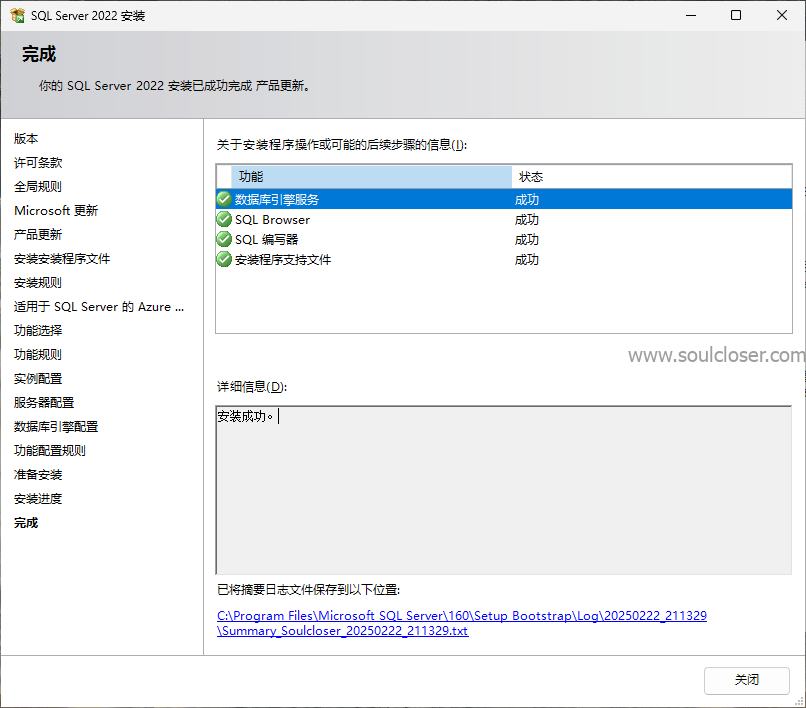Select 实例配置 step in sidebar
Image resolution: width=806 pixels, height=708 pixels.
[x=38, y=379]
